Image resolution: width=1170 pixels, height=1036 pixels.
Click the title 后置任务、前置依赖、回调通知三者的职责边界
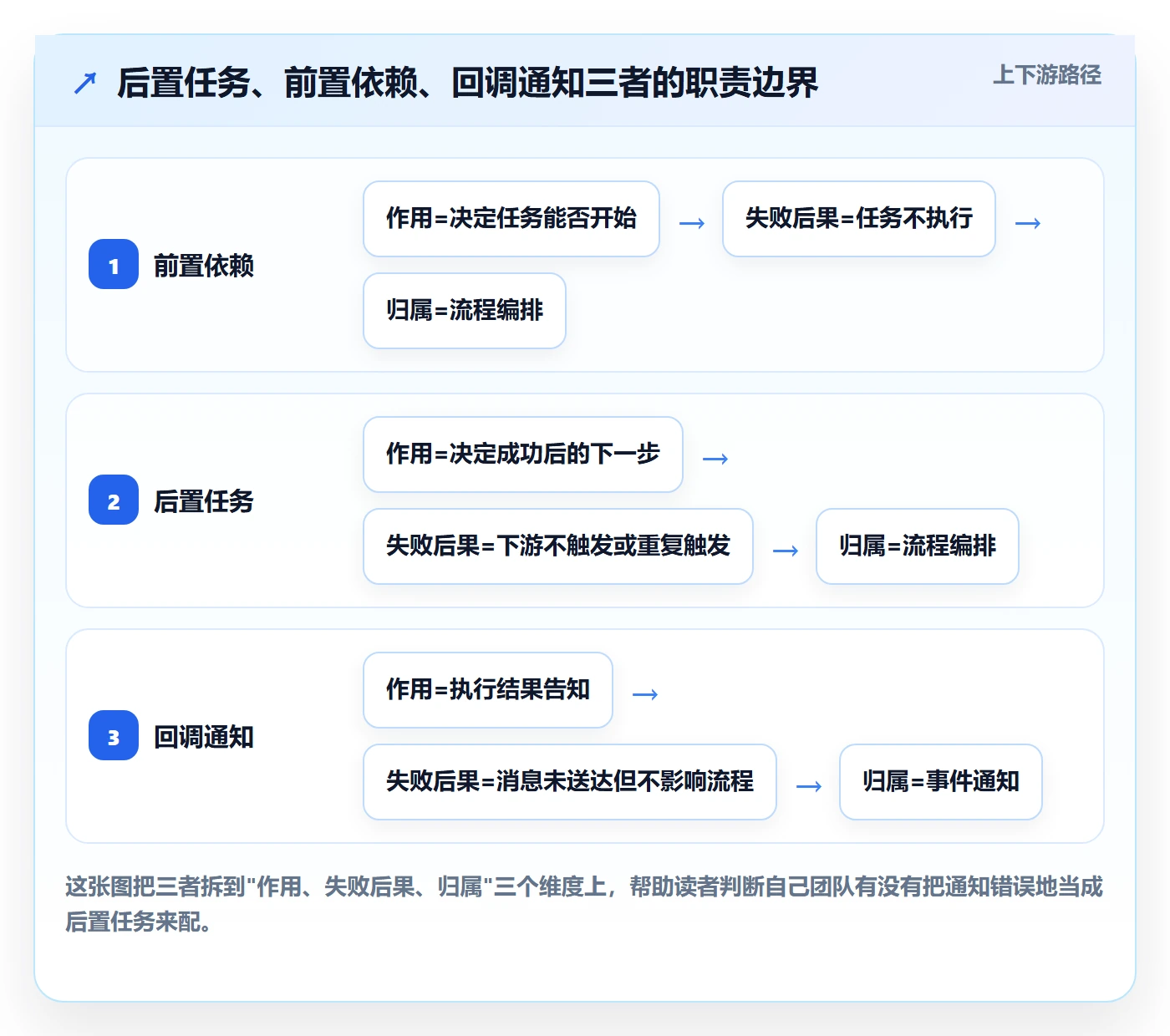[x=467, y=83]
